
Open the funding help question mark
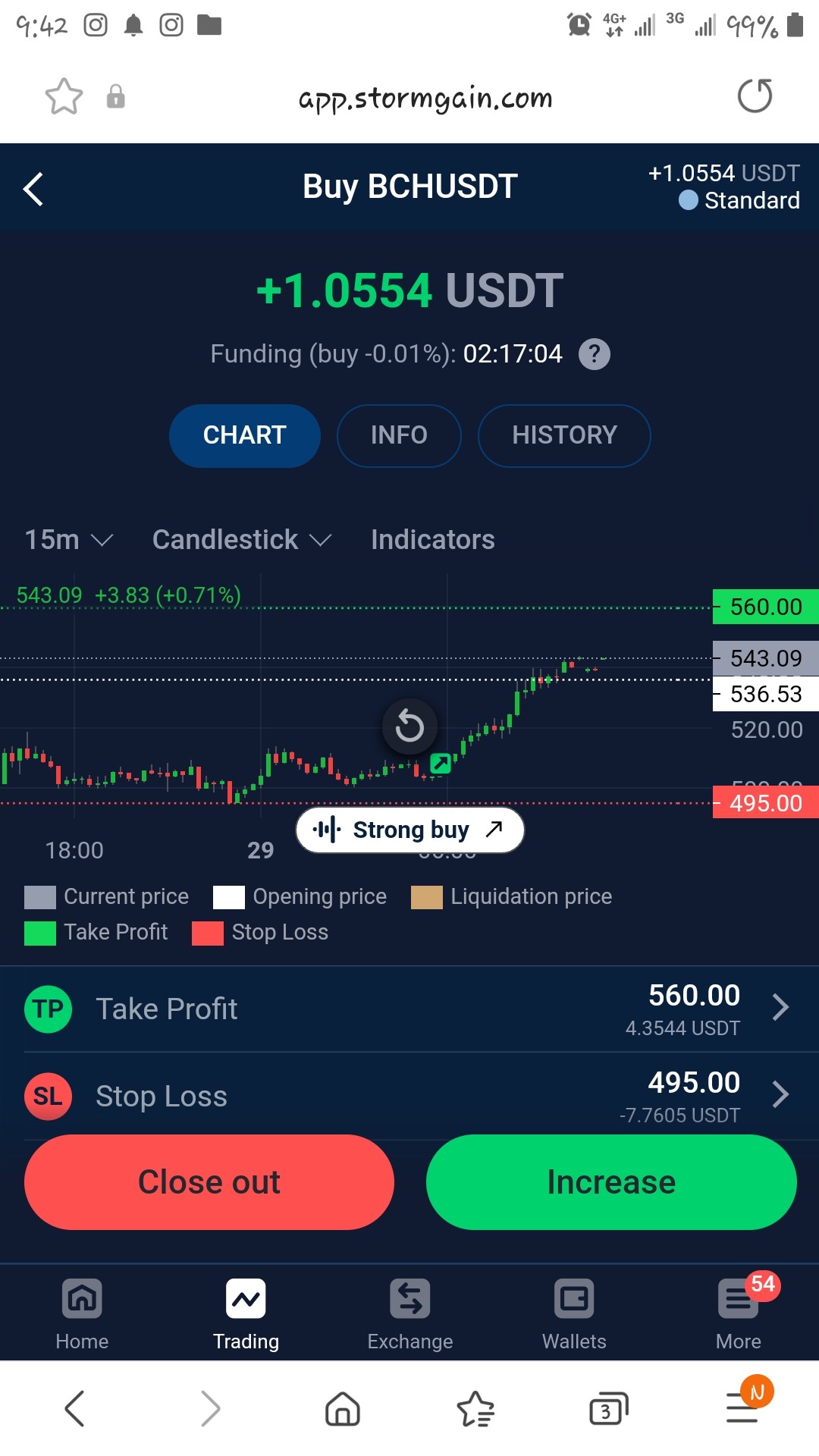click(x=595, y=354)
